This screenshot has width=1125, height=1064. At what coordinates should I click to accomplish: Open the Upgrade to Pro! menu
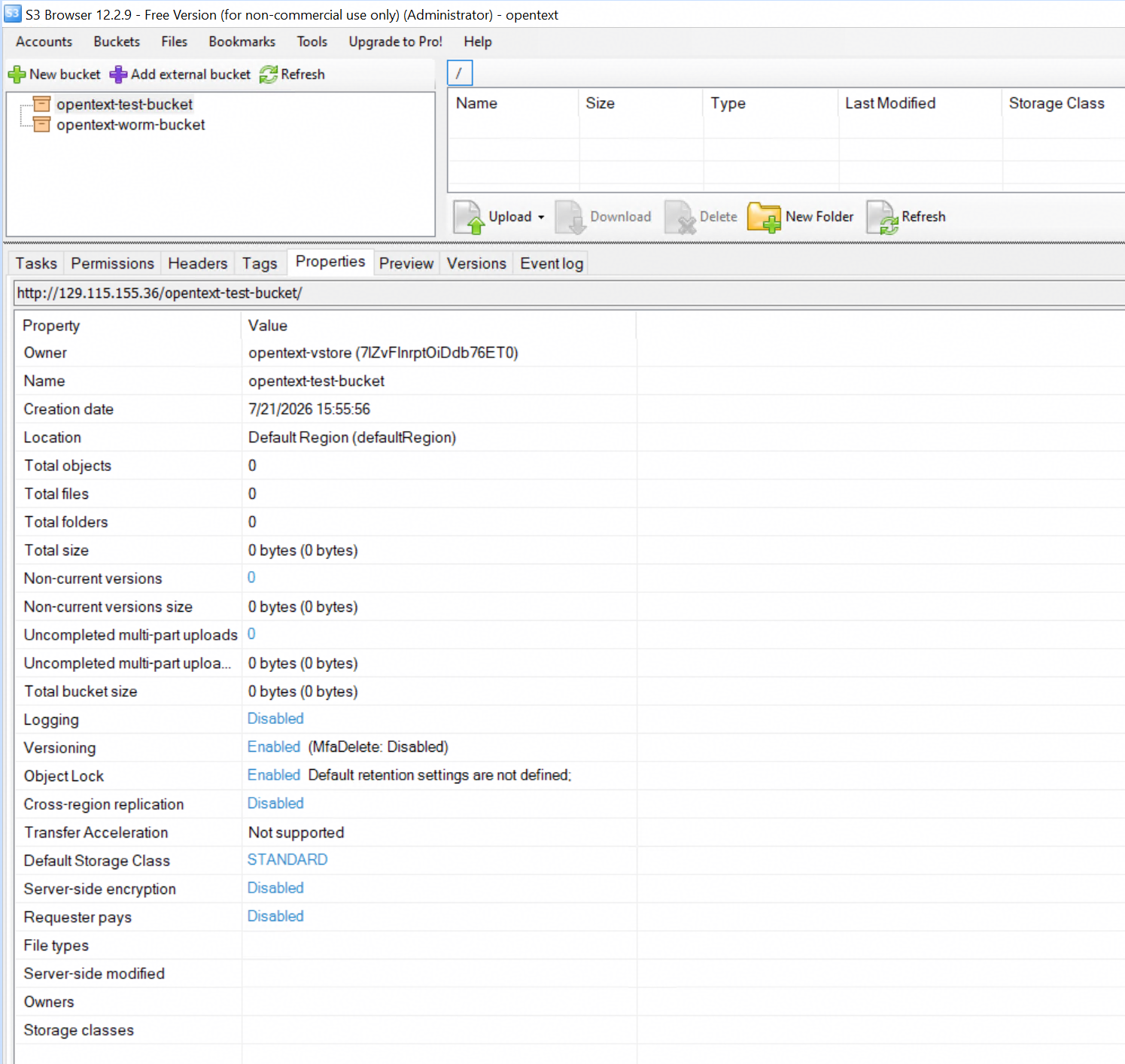(396, 41)
